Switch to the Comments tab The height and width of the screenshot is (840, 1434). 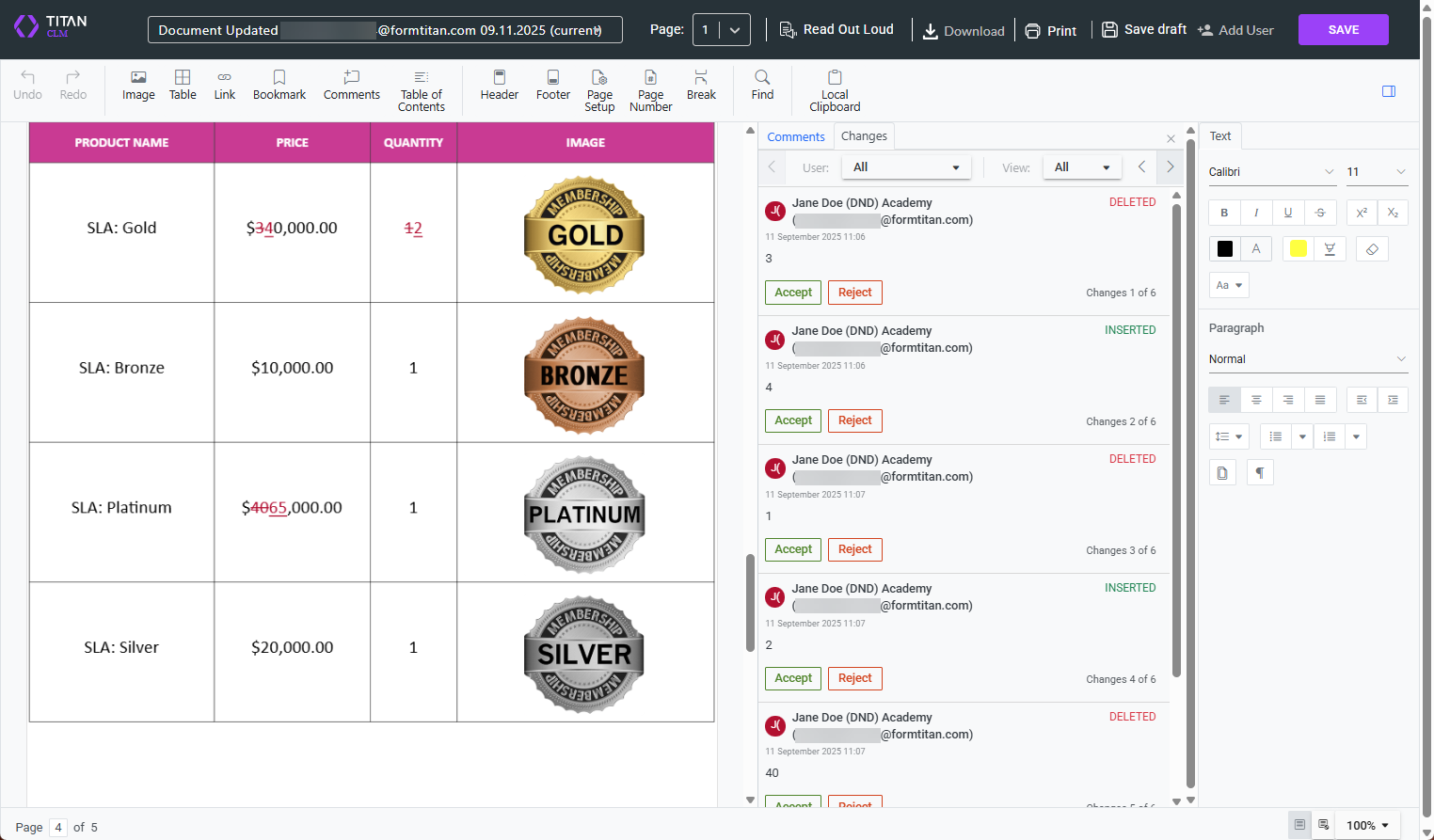796,136
